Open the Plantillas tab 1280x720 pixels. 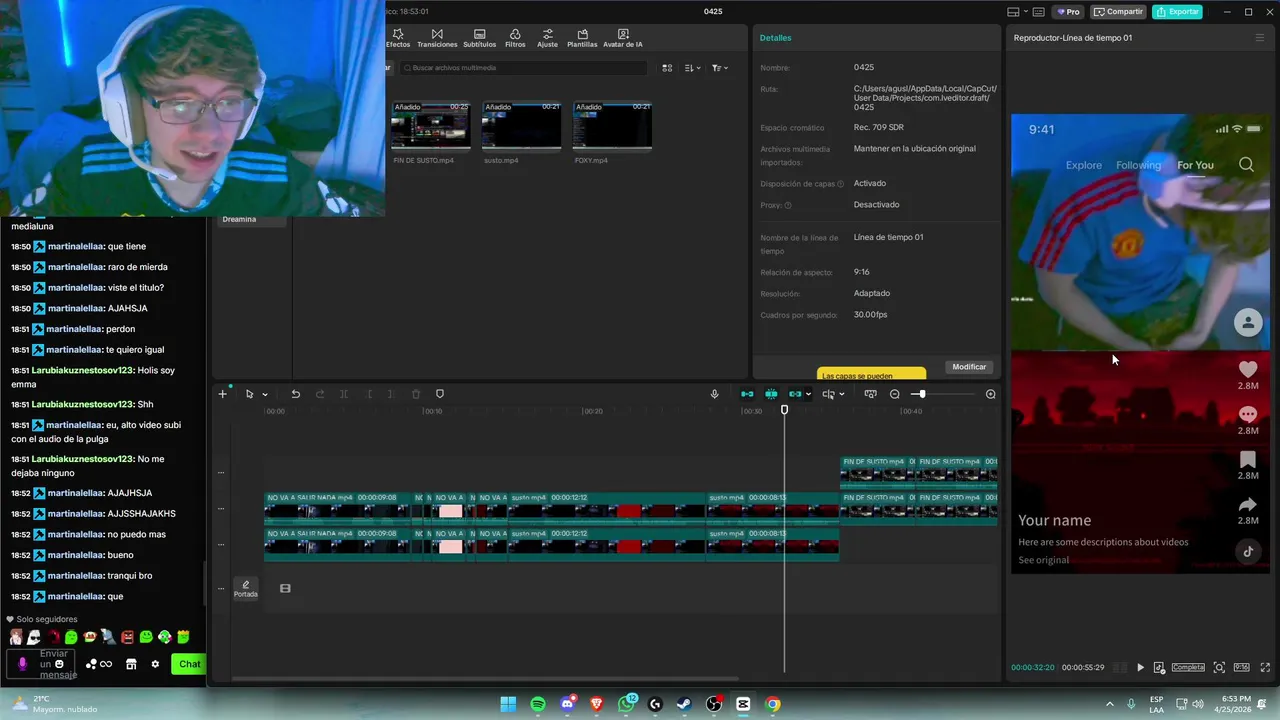[582, 38]
